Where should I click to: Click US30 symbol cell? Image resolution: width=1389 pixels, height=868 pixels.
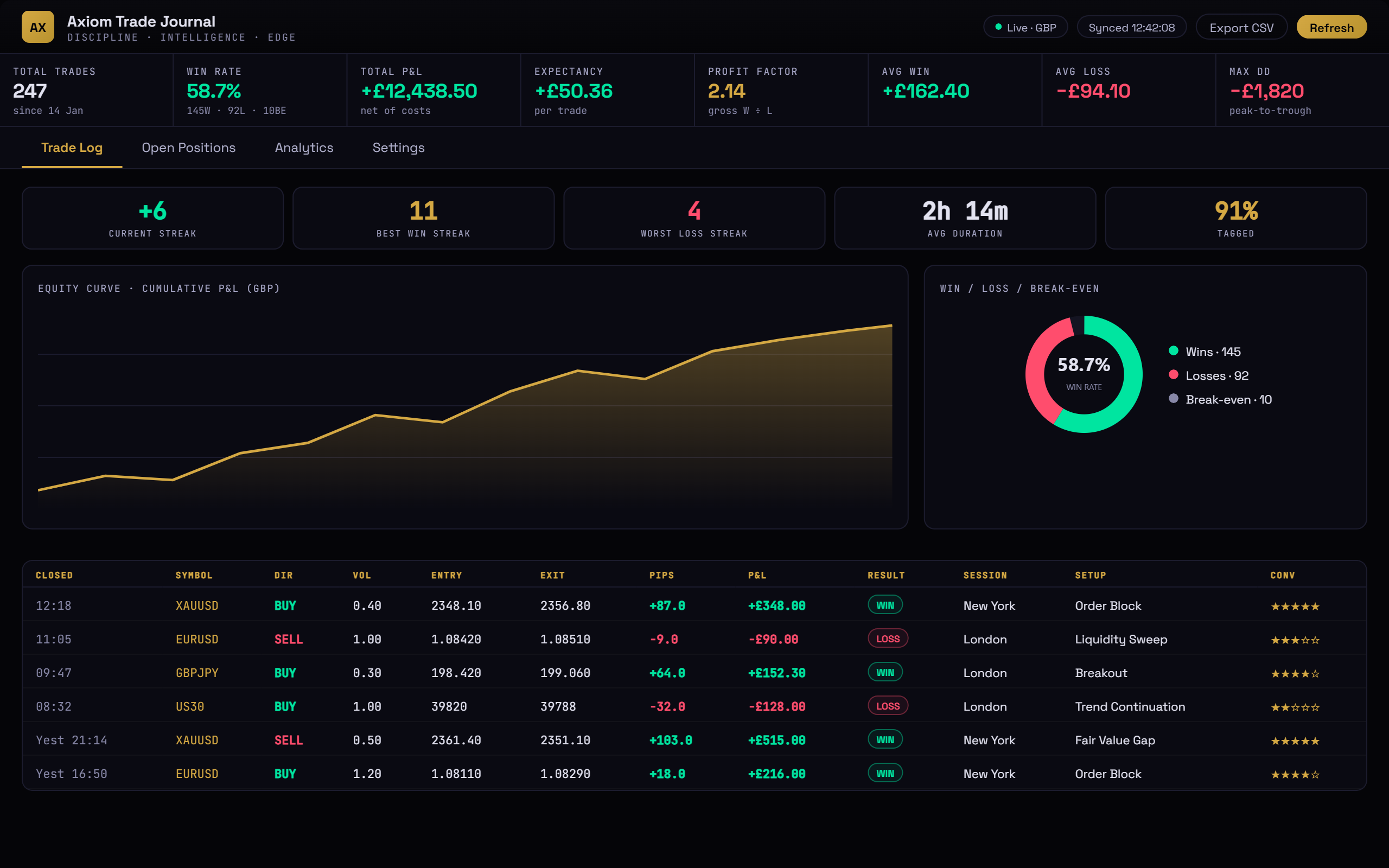(190, 707)
